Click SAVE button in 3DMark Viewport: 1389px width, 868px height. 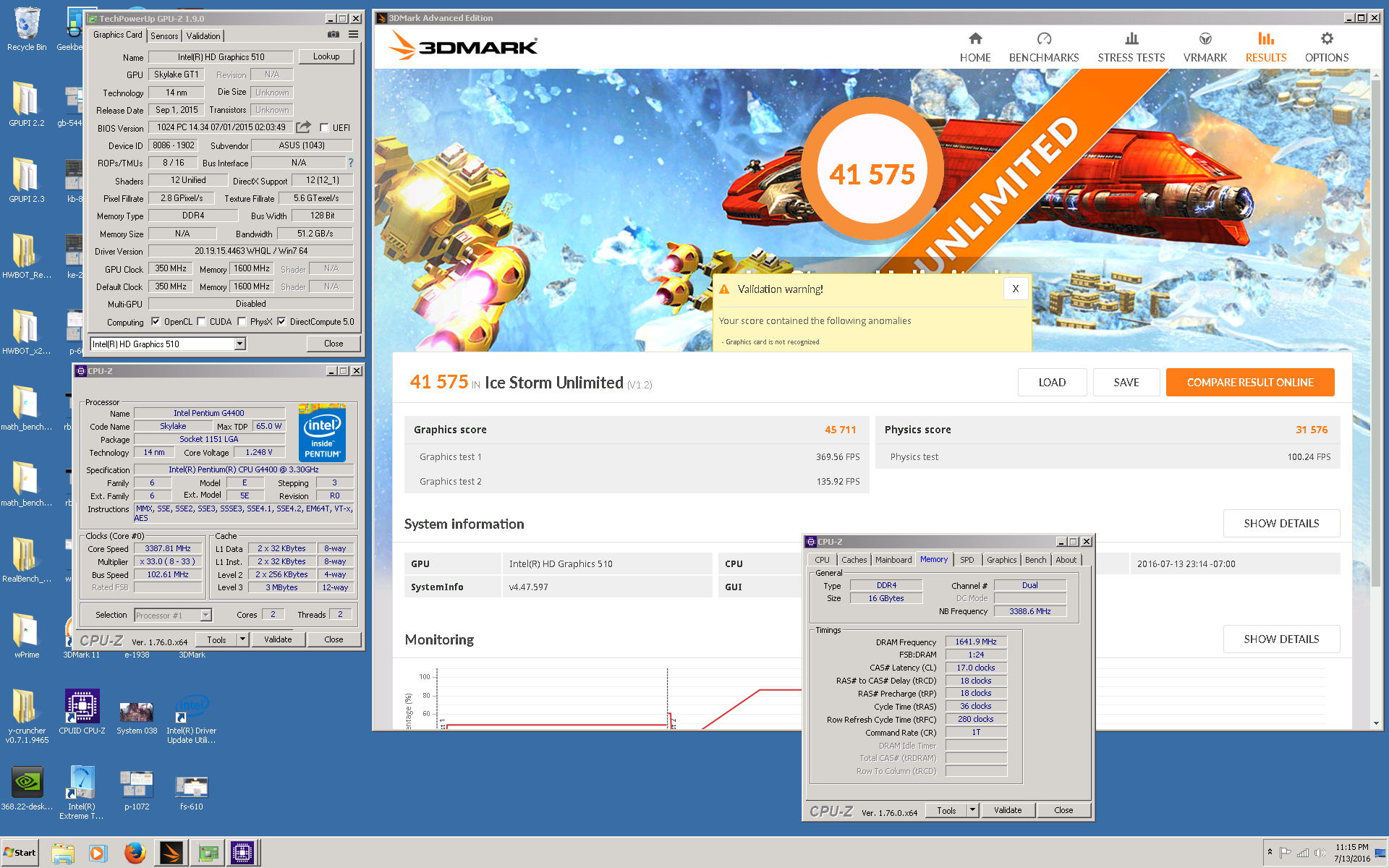click(1126, 382)
